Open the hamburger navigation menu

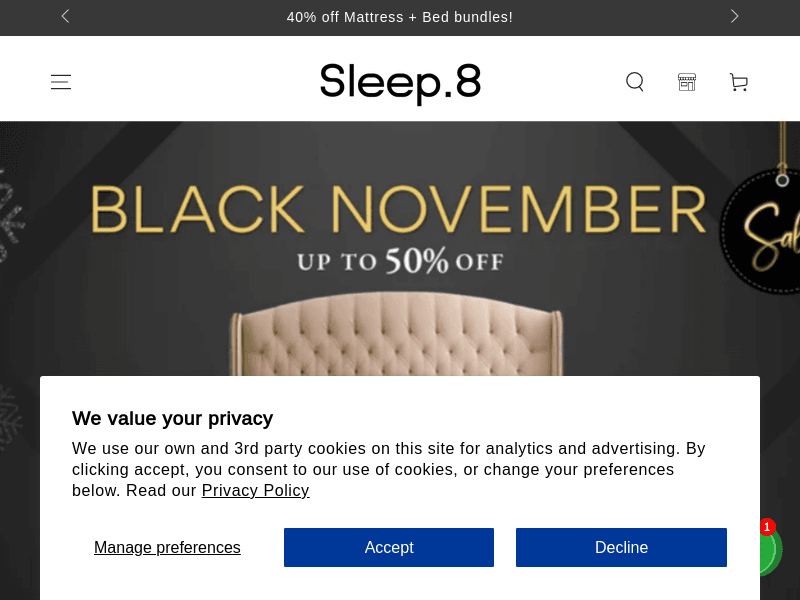click(61, 82)
